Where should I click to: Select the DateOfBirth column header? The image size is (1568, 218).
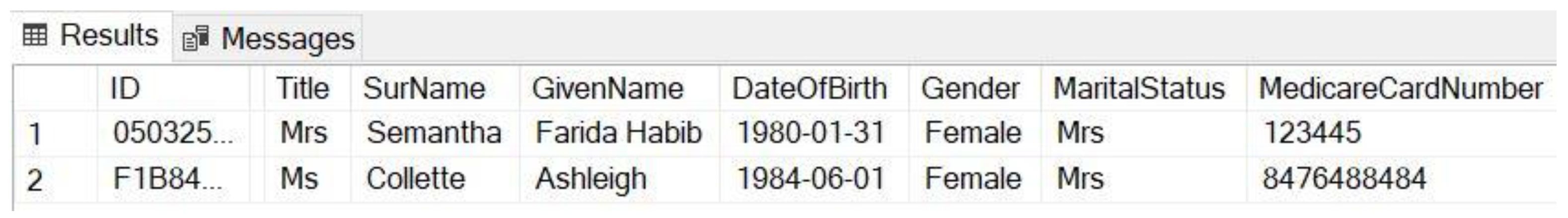point(810,89)
